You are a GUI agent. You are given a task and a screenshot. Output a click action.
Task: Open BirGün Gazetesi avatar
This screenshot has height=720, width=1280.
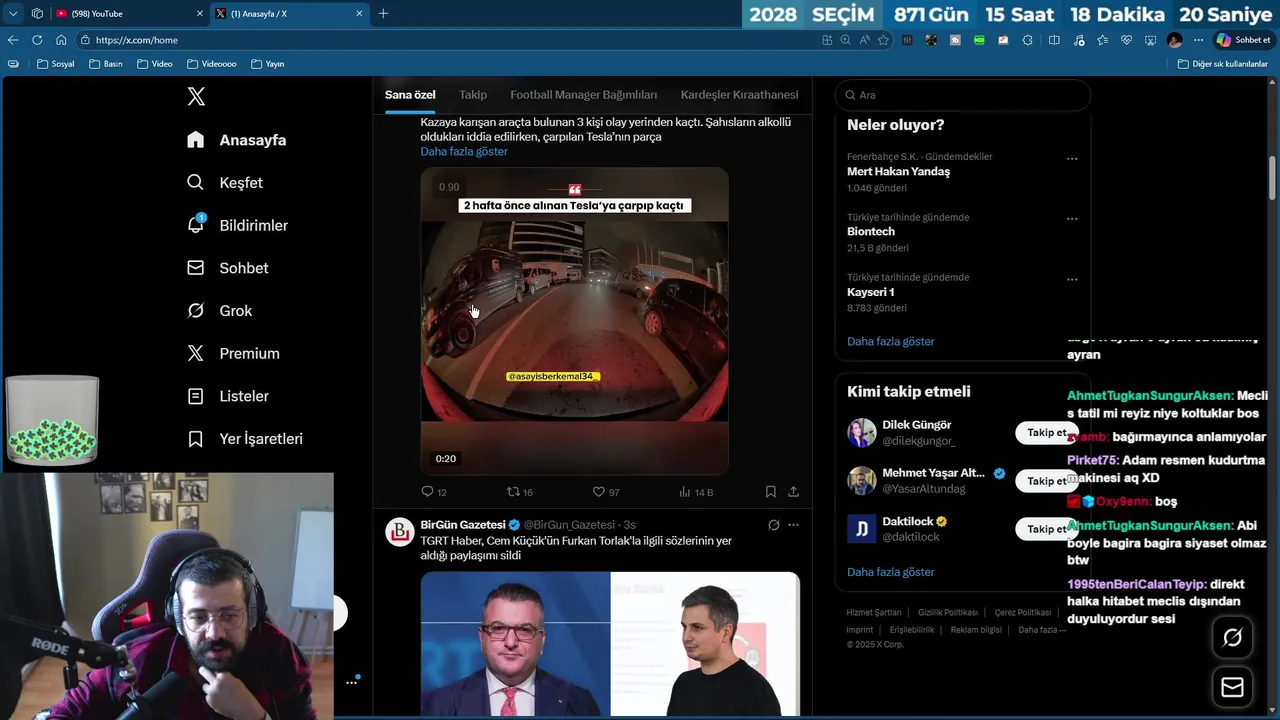pyautogui.click(x=400, y=532)
